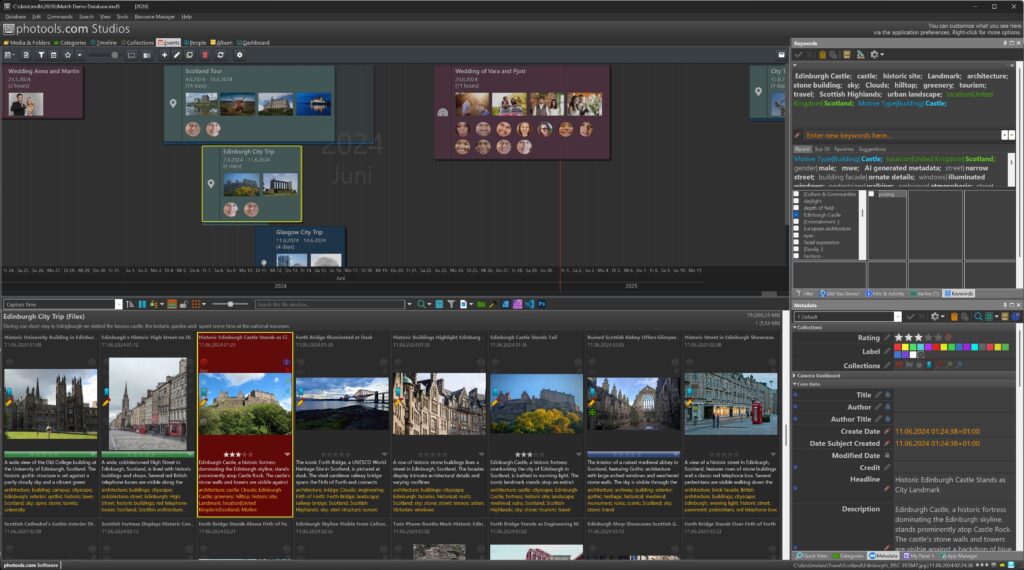Switch to the People tab
The image size is (1024, 570).
pos(195,42)
